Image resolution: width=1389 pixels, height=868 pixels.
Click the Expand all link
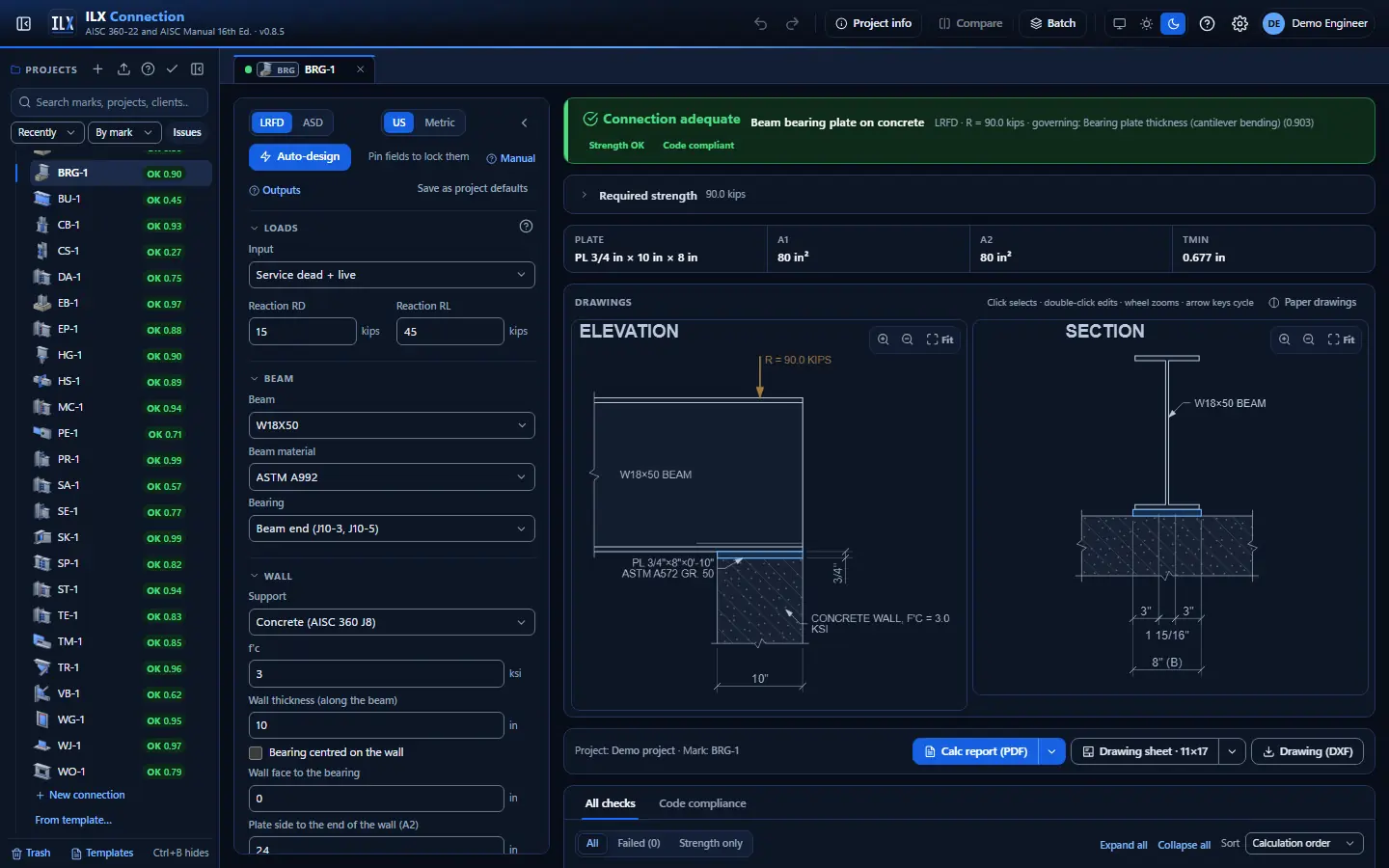click(x=1123, y=845)
